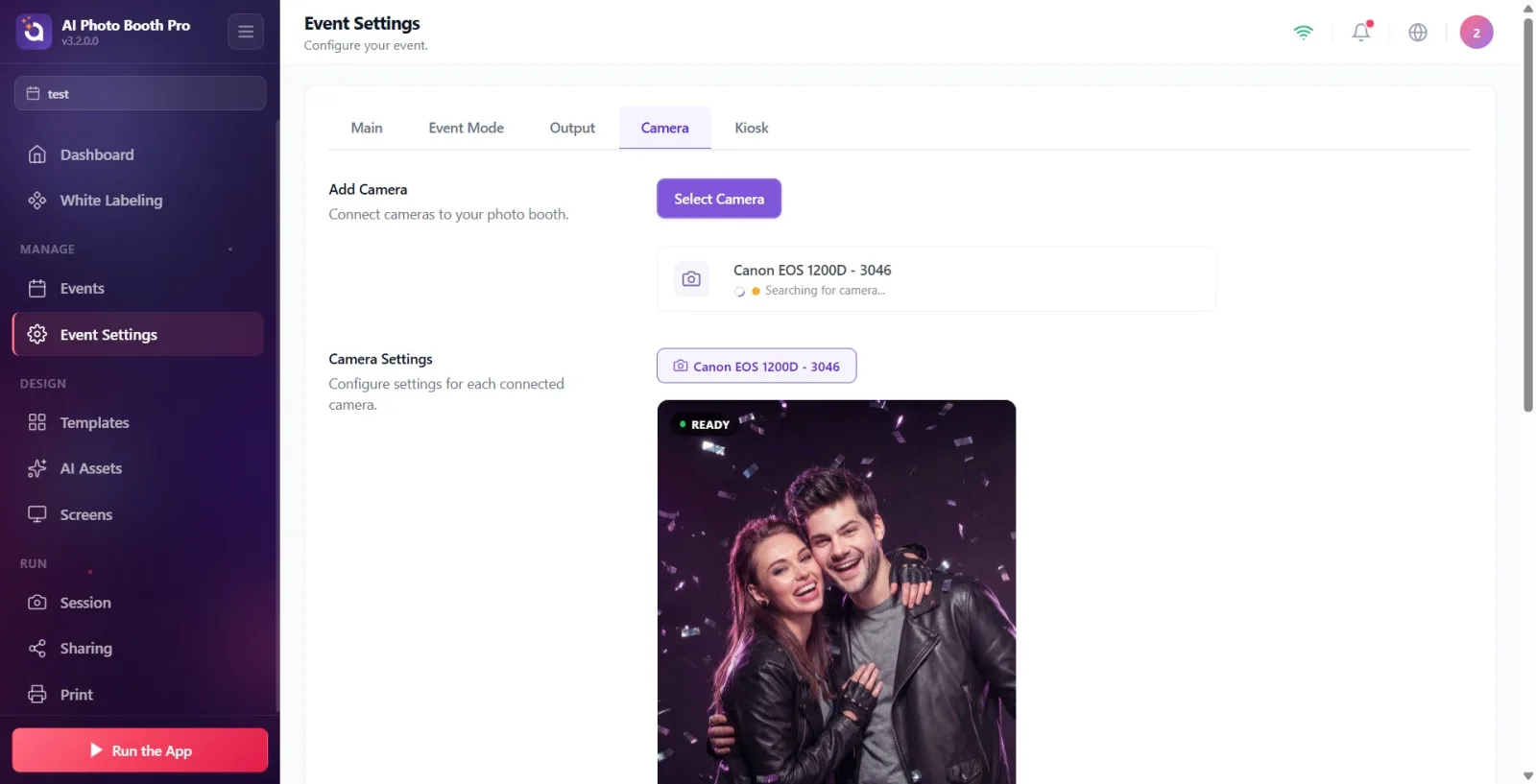Select the Canon EOS 1200D settings chip

point(756,366)
